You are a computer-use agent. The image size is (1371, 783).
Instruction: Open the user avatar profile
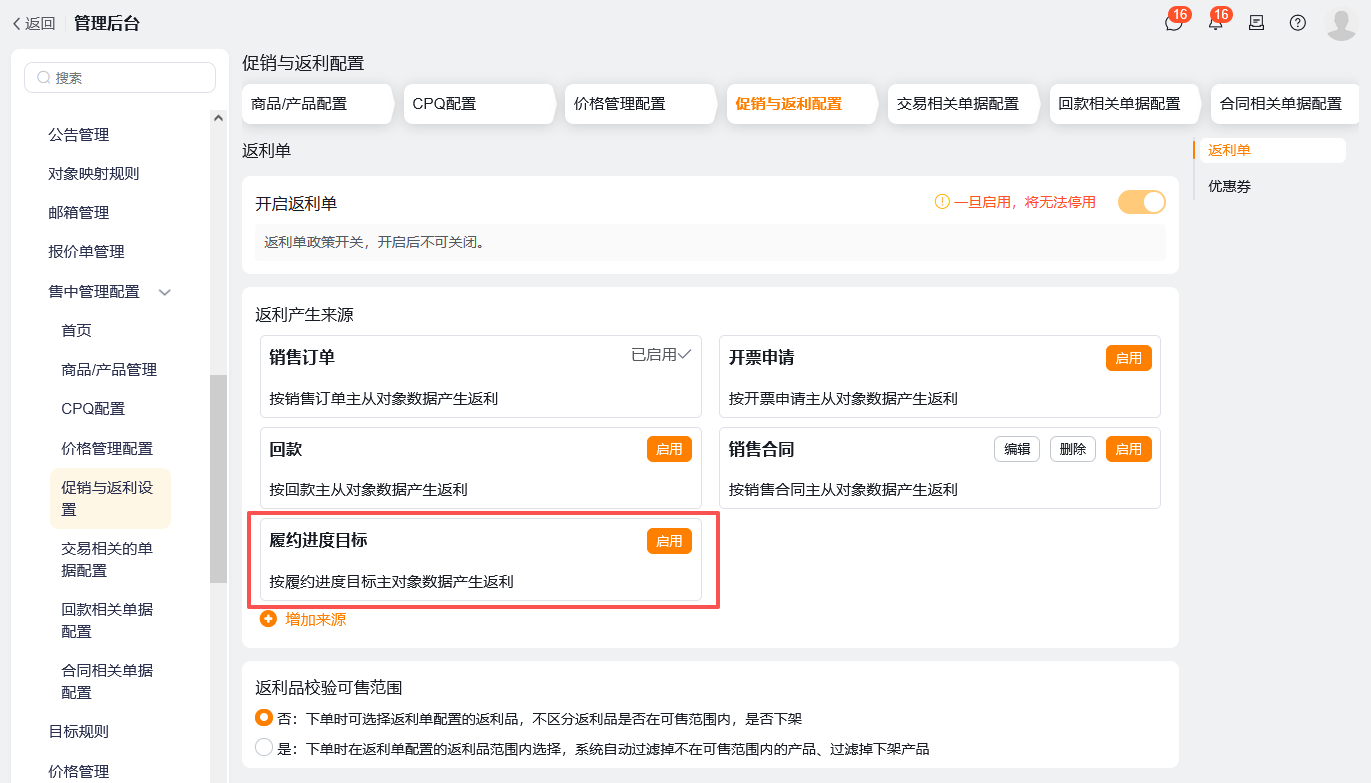(1340, 23)
